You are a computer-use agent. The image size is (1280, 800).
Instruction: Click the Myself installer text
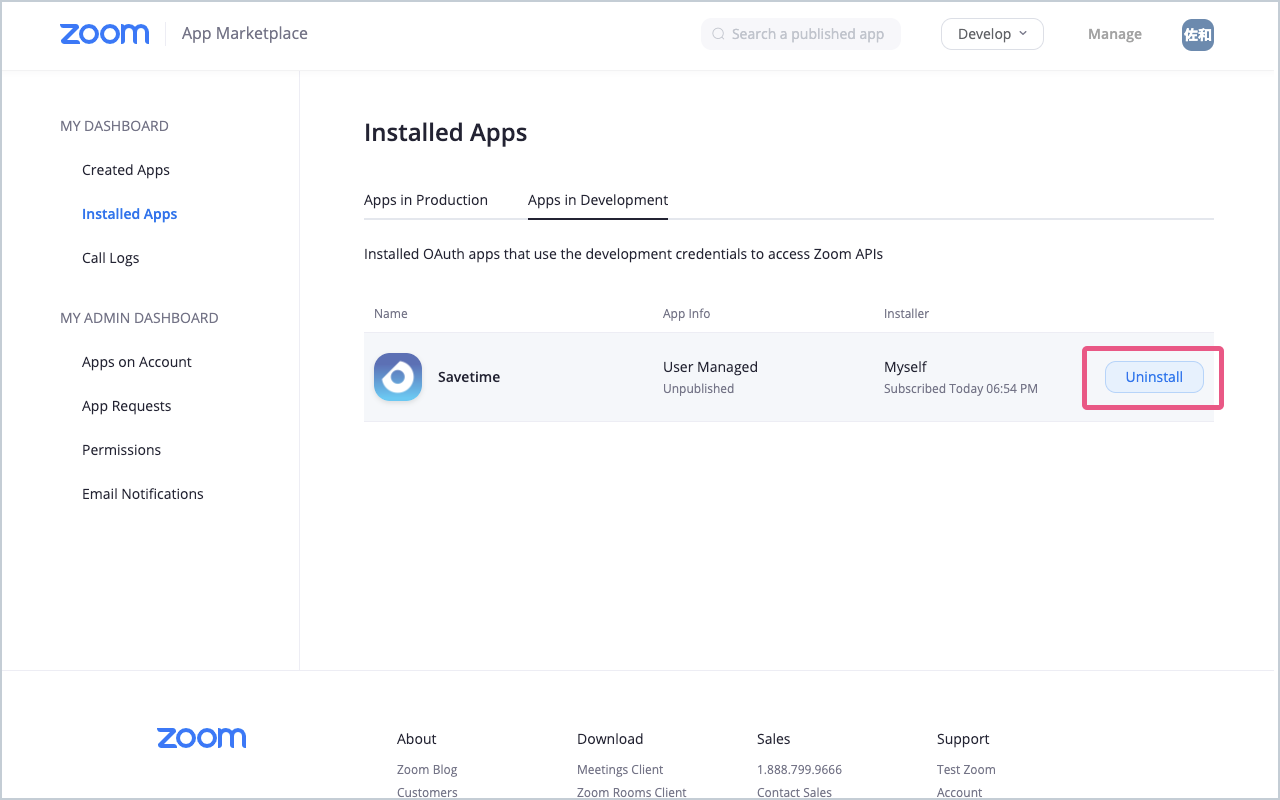[x=905, y=367]
